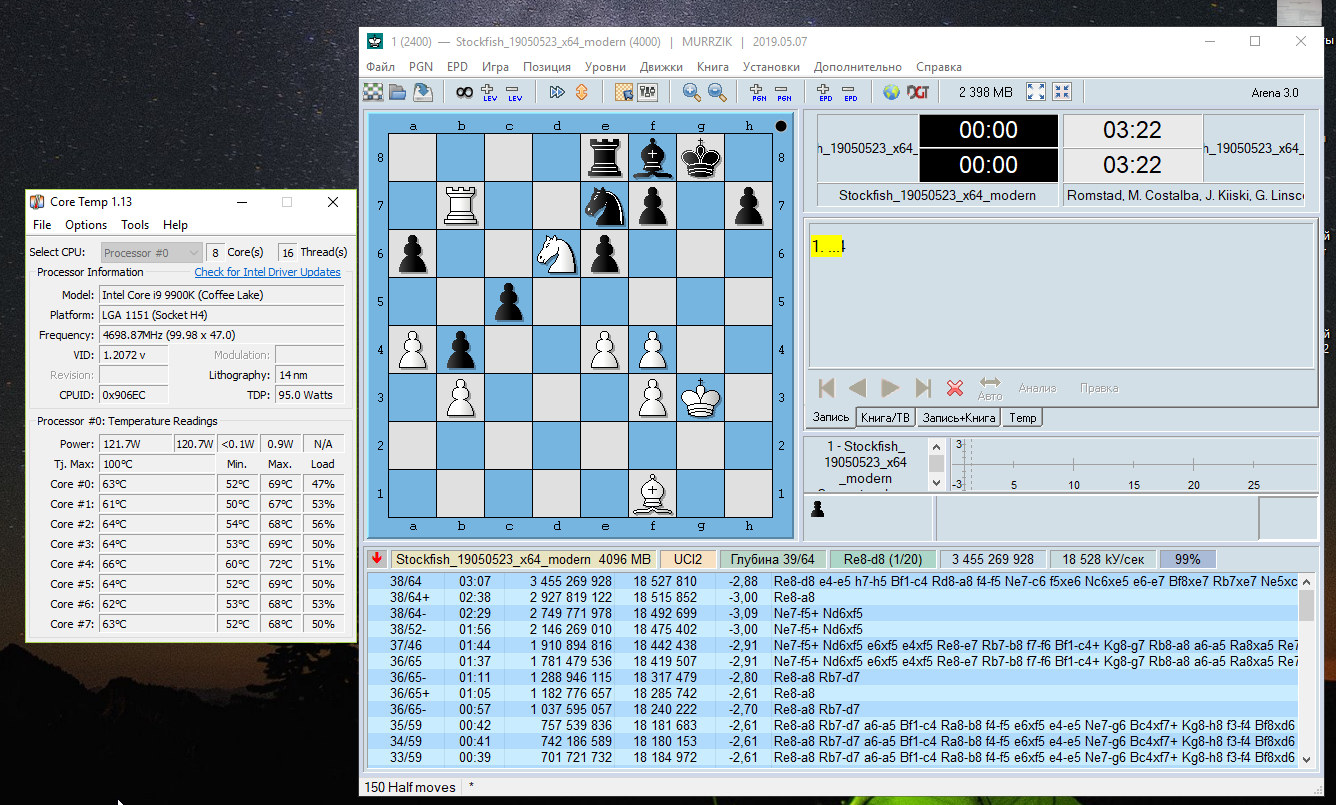Click the Re8-d8 (1/20) current move field
The height and width of the screenshot is (805, 1336).
coord(883,559)
